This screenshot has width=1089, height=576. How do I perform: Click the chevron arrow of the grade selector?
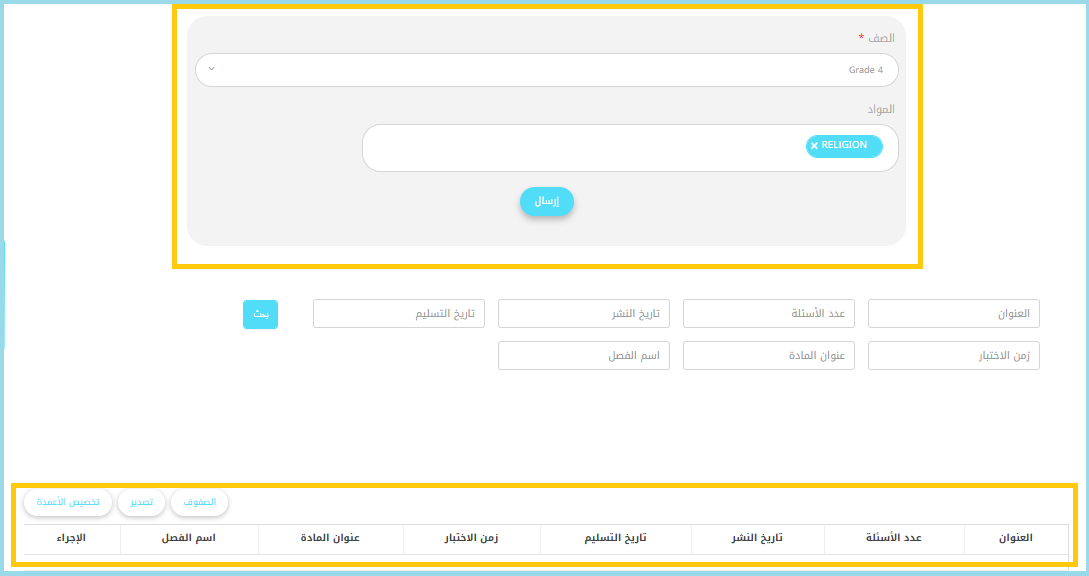coord(211,70)
